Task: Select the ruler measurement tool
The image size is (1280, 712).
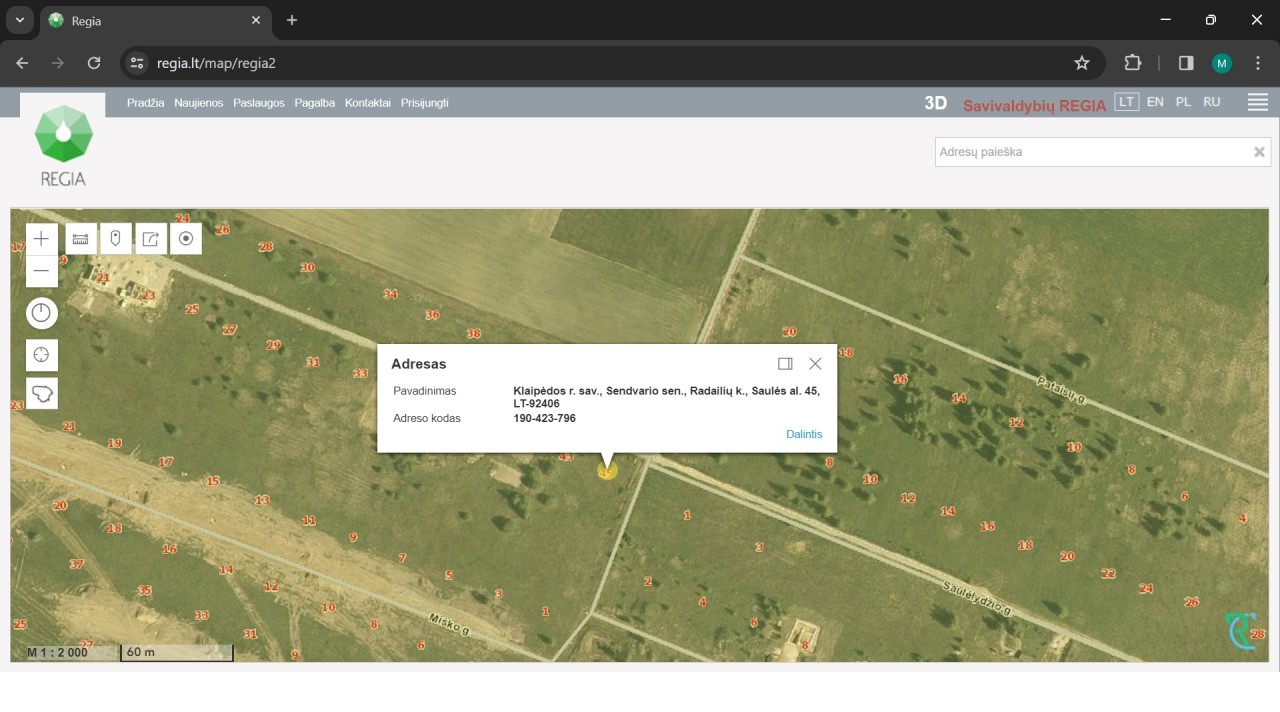Action: 81,239
